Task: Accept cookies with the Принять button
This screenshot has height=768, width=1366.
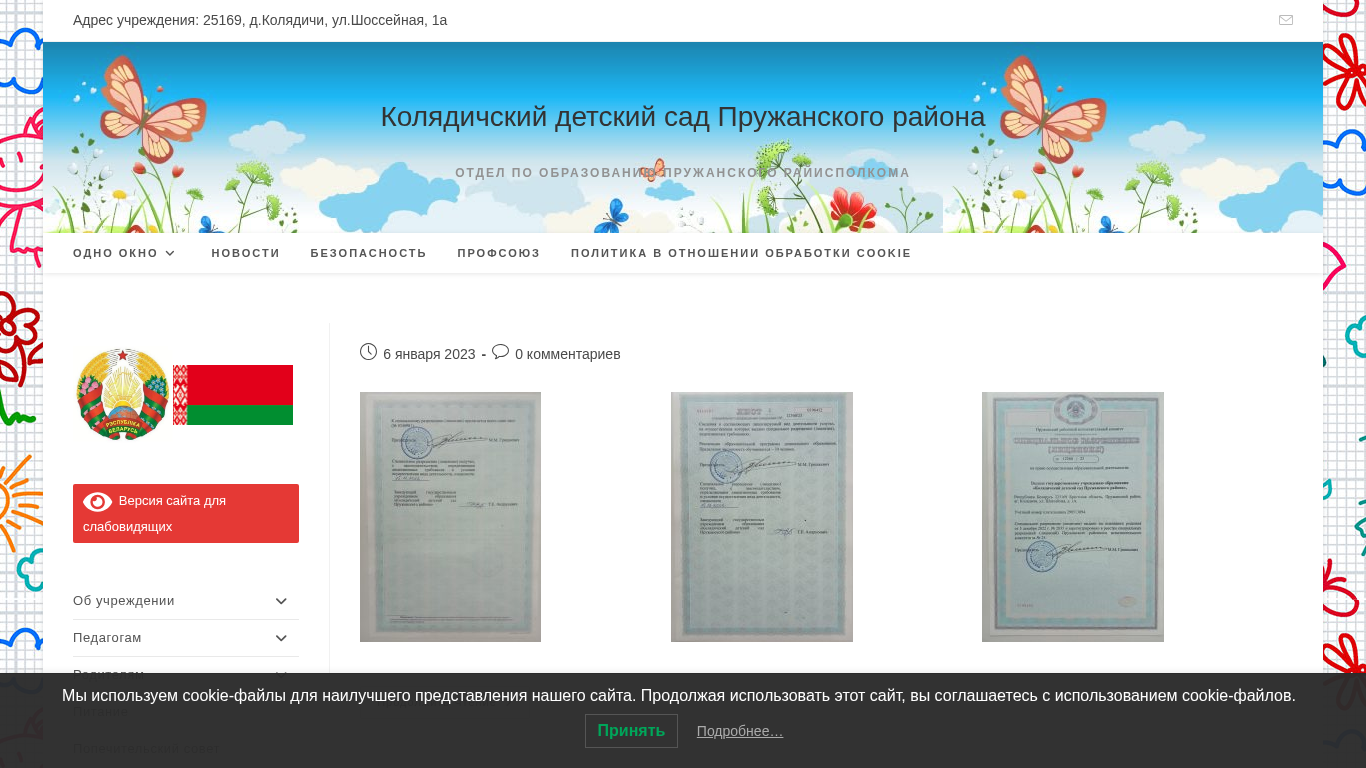Action: coord(631,731)
